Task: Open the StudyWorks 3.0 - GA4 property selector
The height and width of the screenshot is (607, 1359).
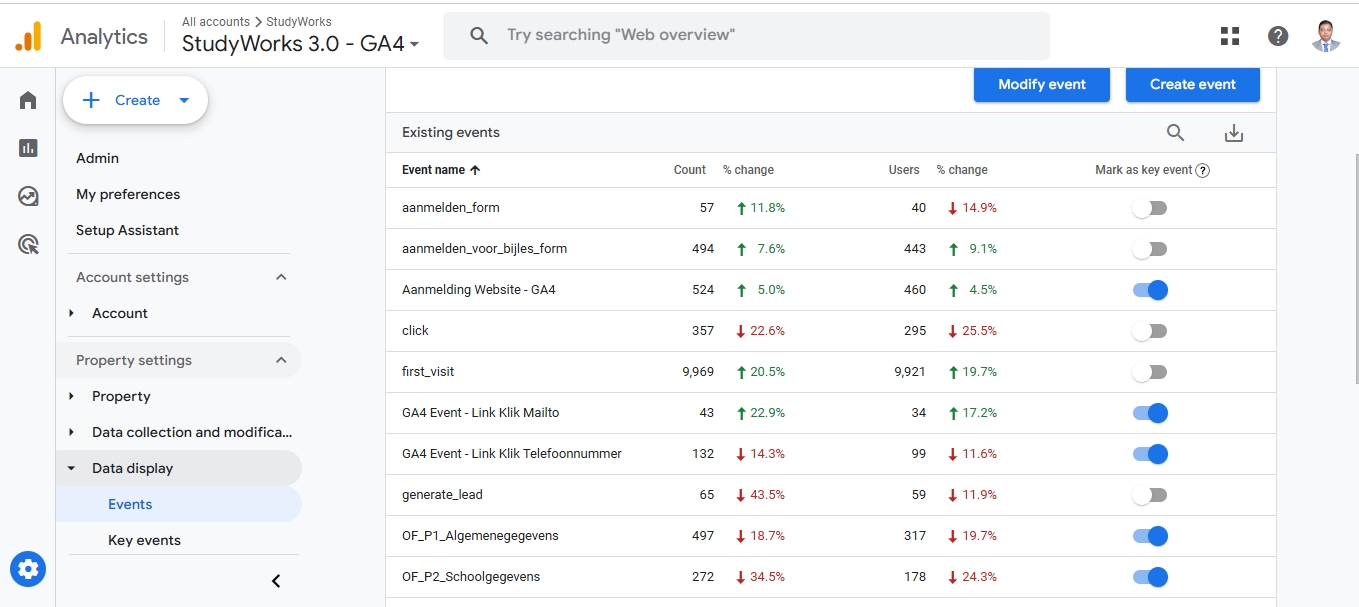Action: pos(300,44)
